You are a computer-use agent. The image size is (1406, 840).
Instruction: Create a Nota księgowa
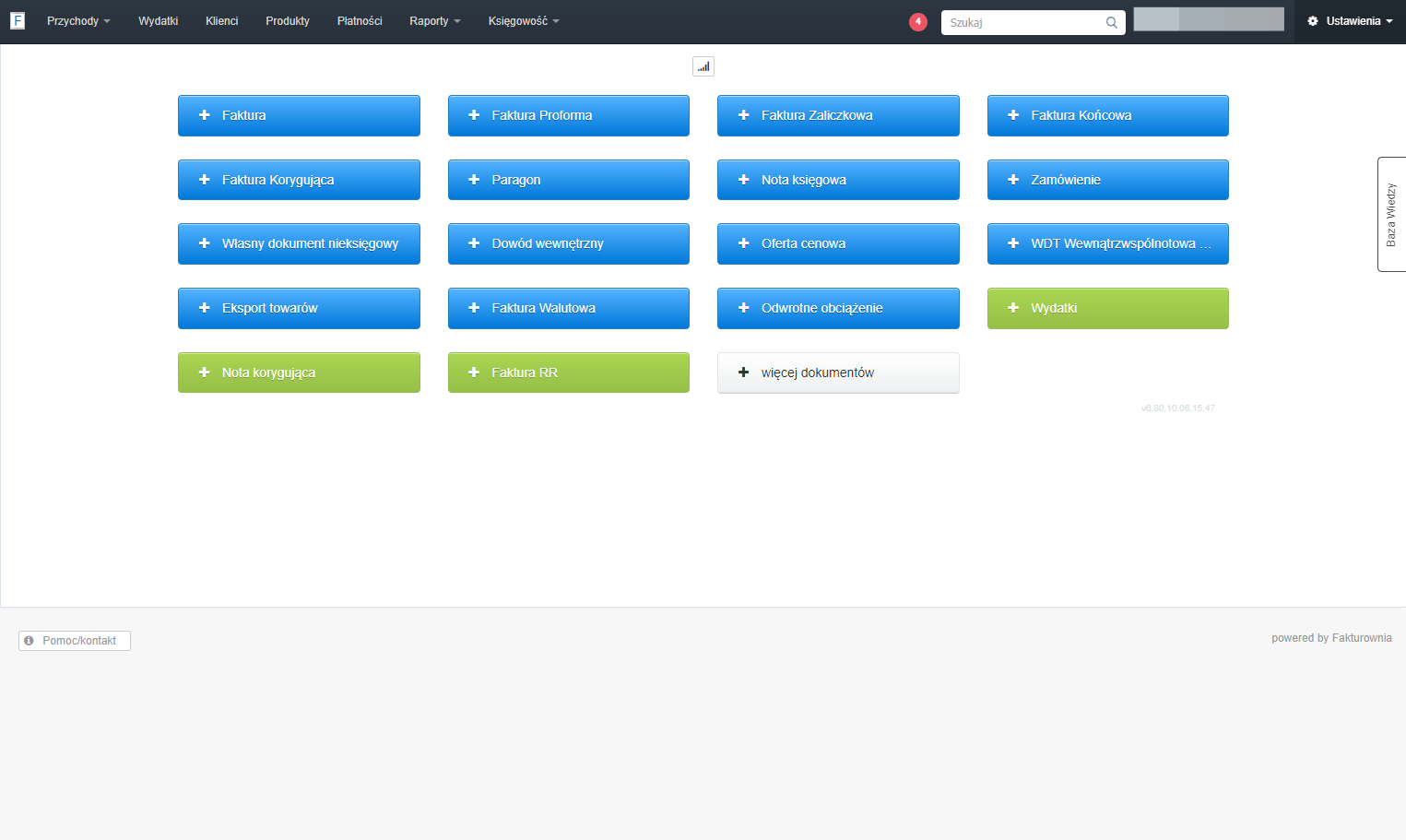coord(838,180)
